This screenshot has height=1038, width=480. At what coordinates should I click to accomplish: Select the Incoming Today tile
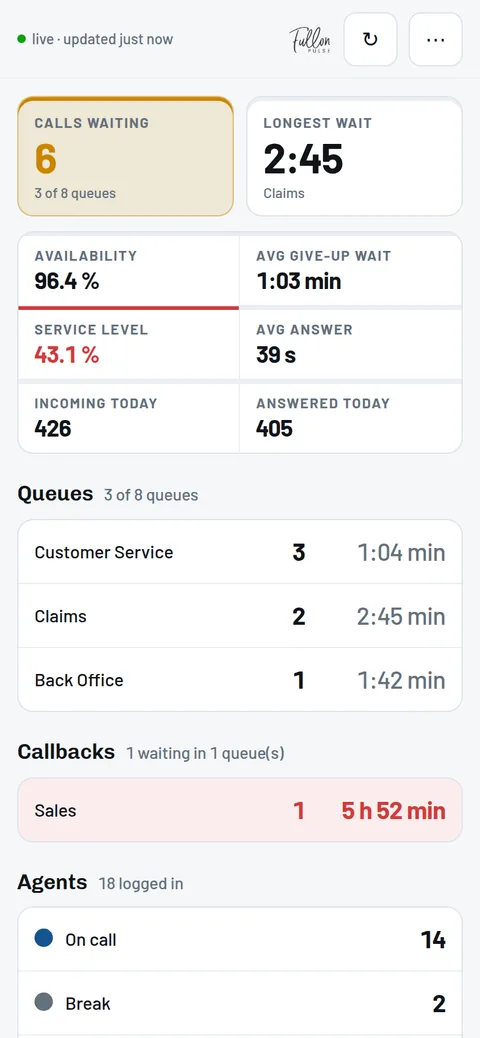[x=128, y=418]
